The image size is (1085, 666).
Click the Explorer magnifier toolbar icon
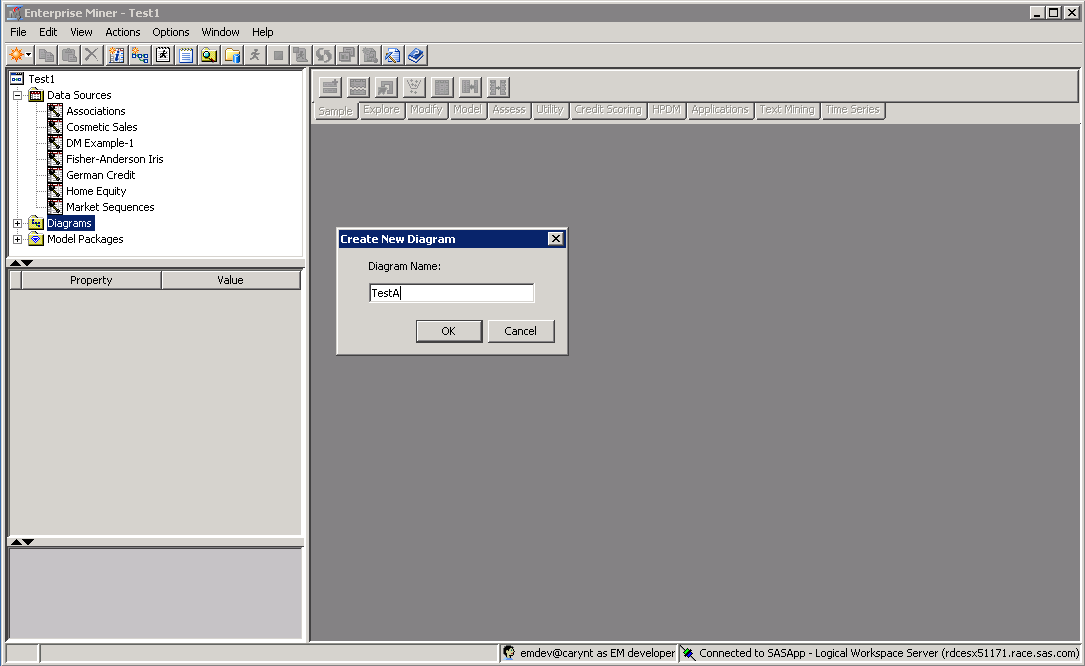(209, 55)
